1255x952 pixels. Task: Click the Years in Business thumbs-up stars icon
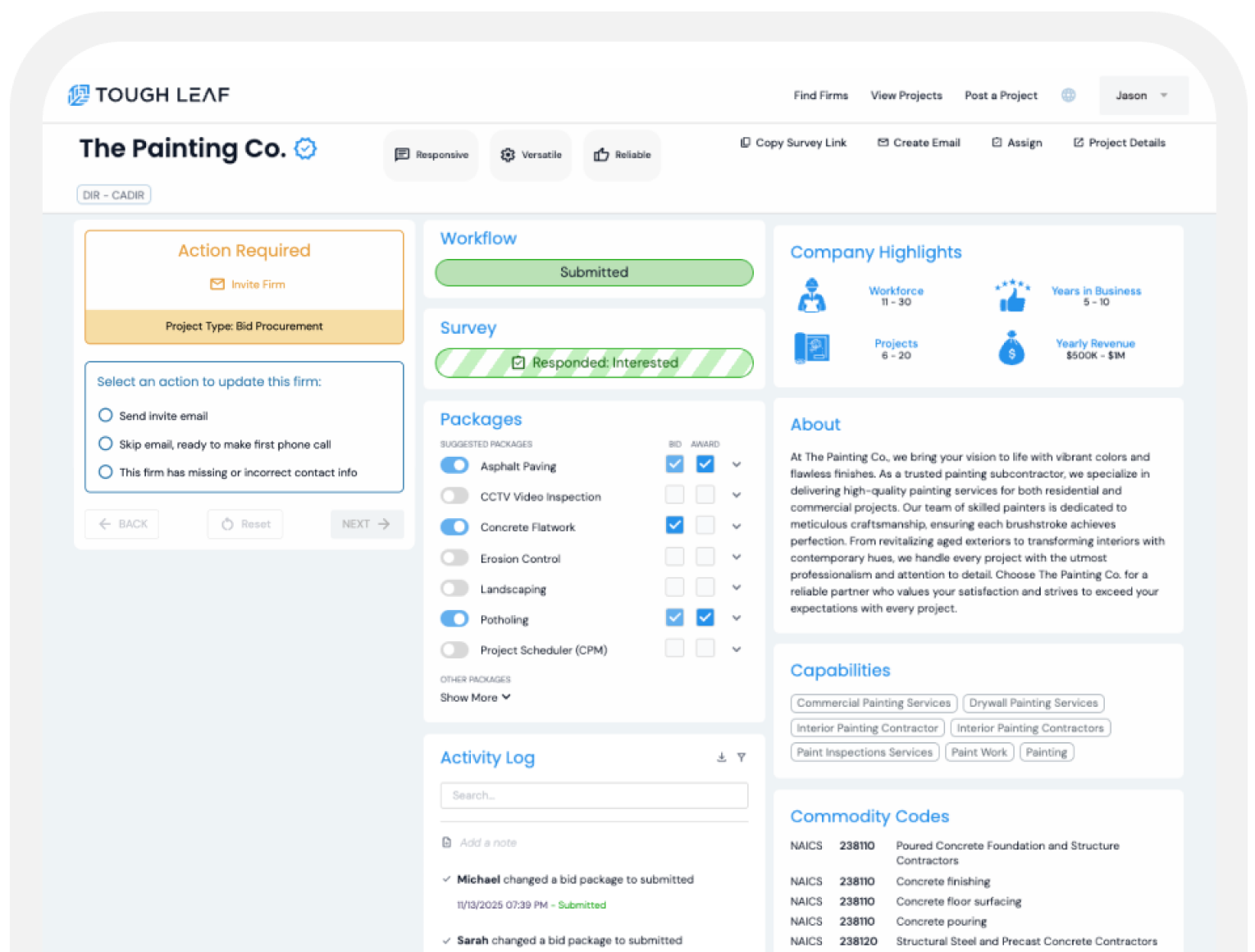coord(1012,295)
